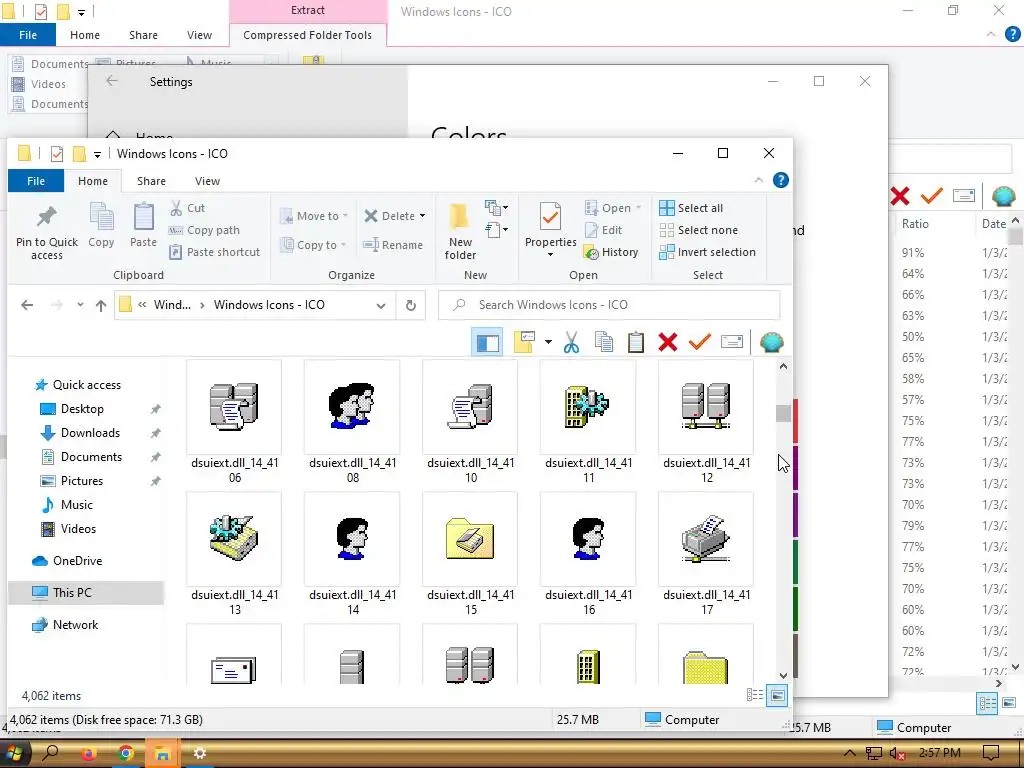Open the Delete dropdown arrow

[x=423, y=216]
